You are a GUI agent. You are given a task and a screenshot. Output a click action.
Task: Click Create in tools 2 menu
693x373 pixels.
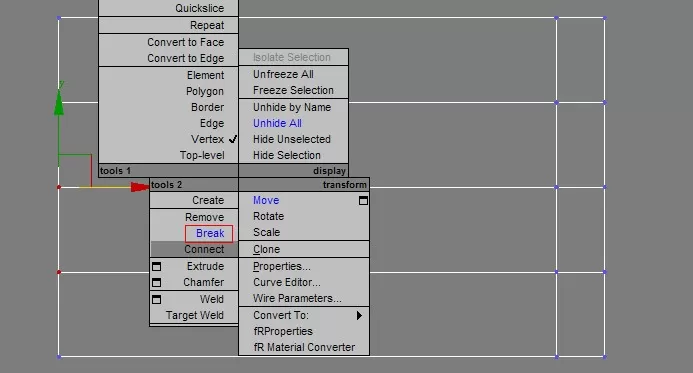208,200
